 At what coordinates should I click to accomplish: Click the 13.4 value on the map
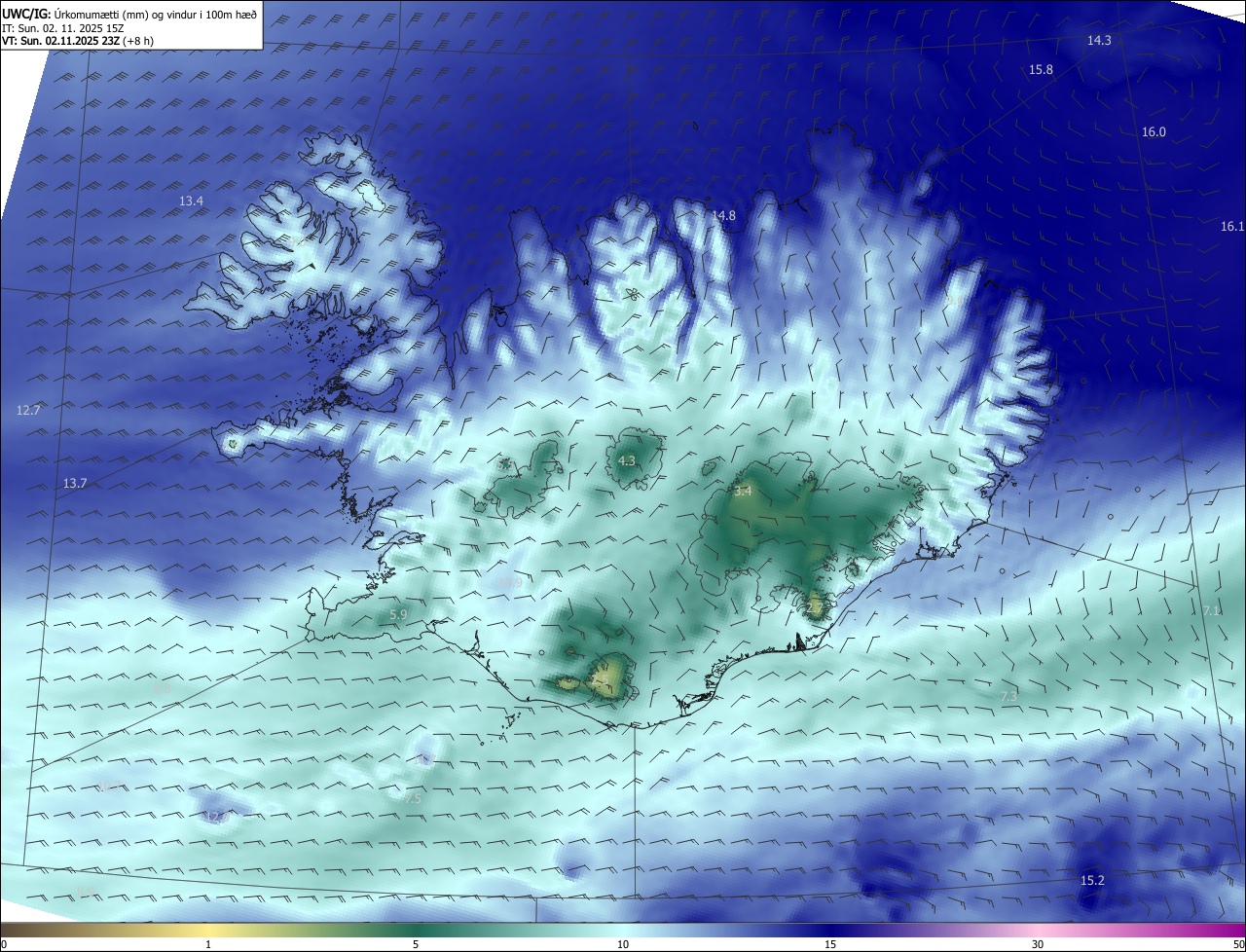pos(191,201)
